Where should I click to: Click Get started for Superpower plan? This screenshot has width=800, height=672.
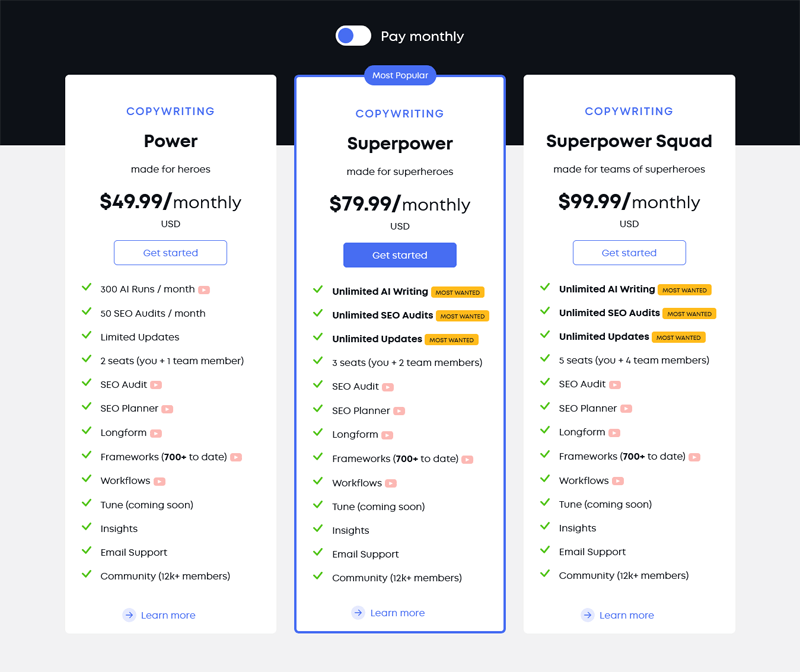click(400, 255)
